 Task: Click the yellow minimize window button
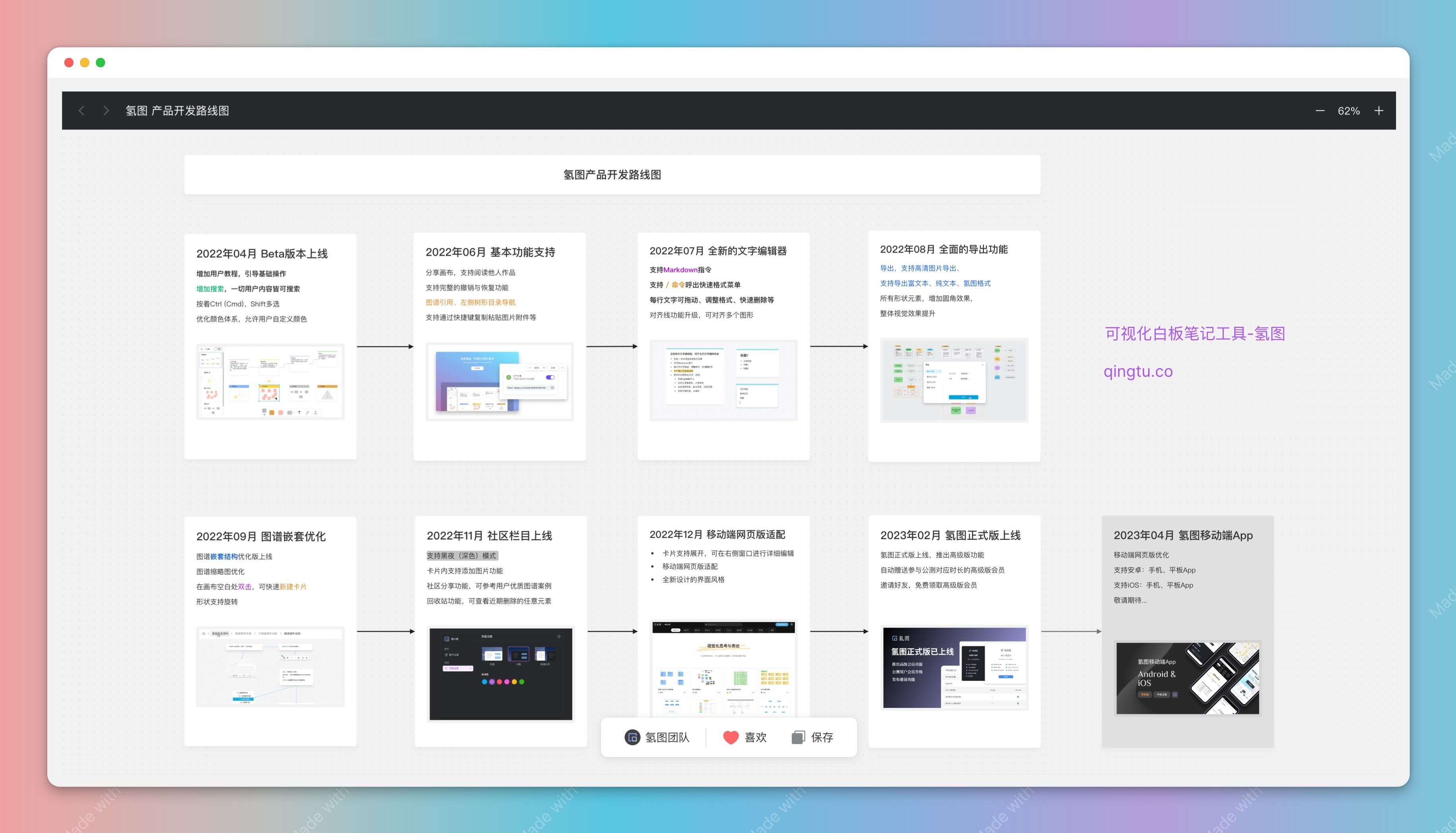pos(85,62)
